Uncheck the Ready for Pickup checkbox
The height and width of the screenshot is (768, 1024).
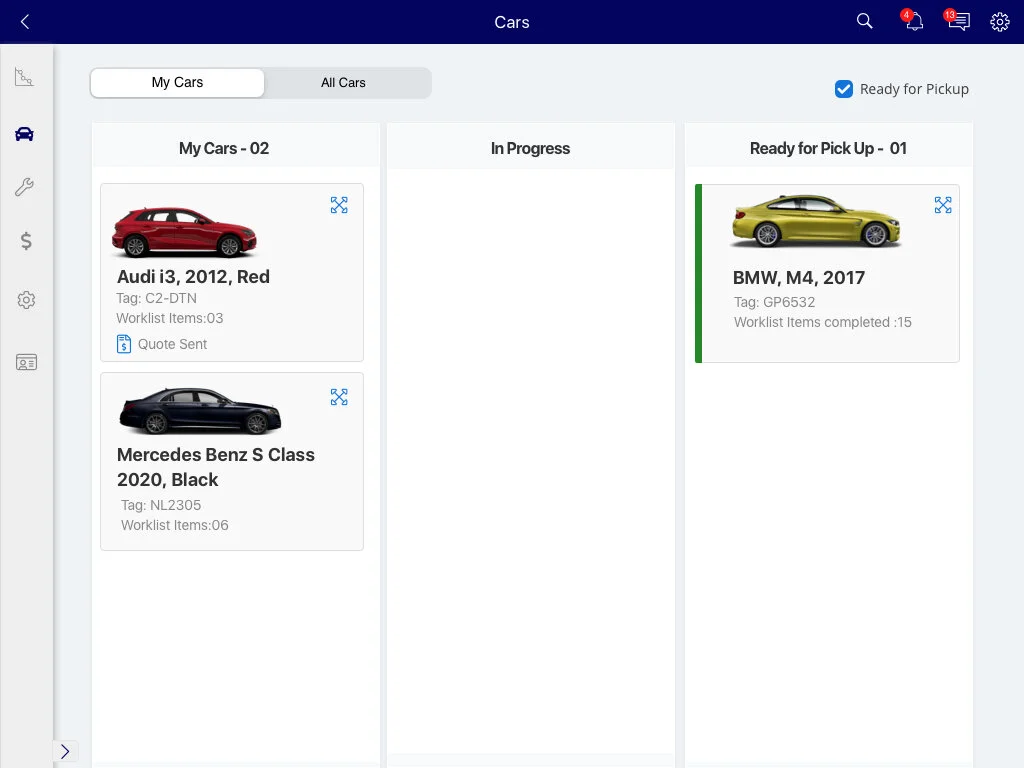pos(844,89)
